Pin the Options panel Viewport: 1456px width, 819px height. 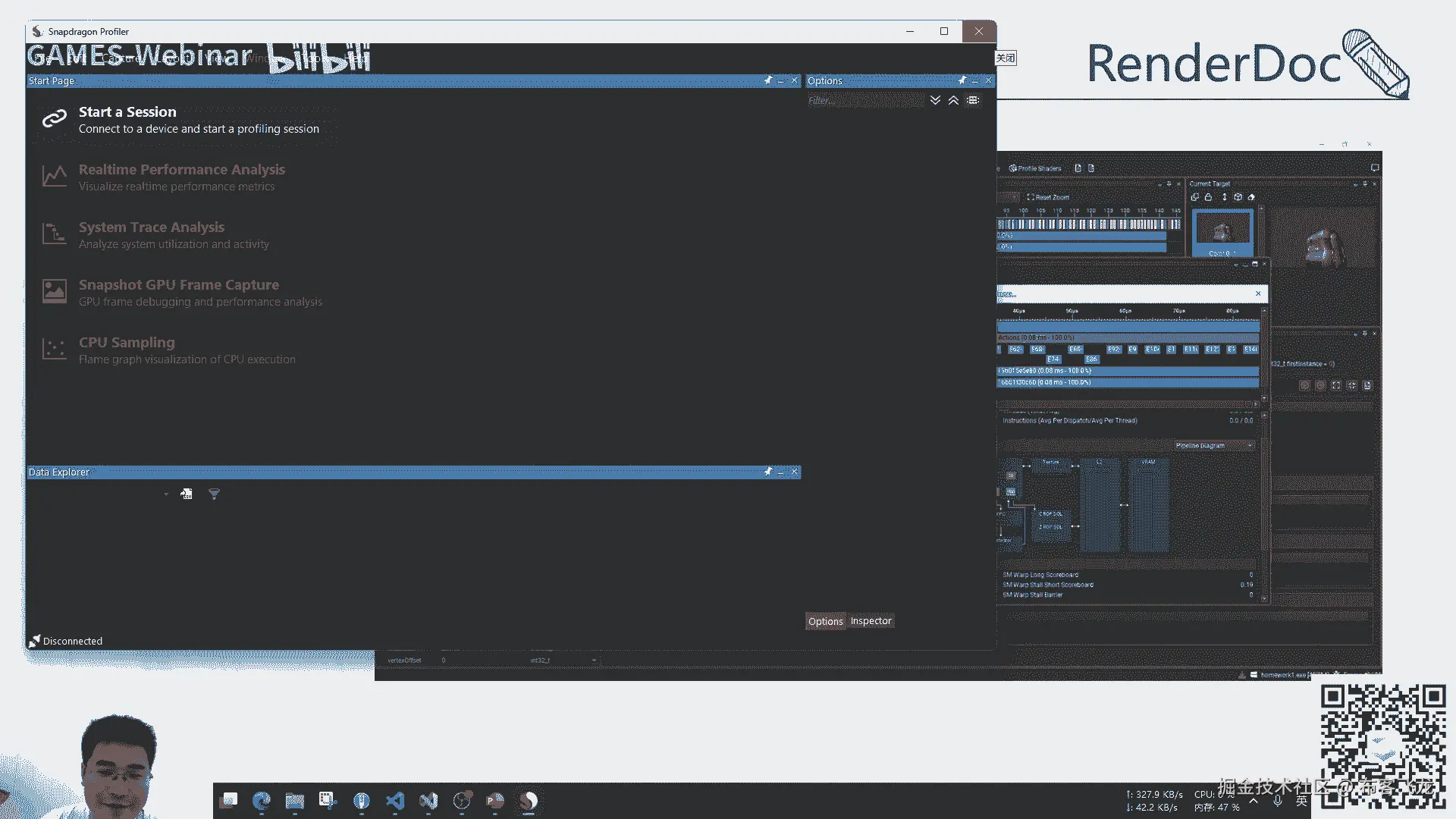coord(962,80)
